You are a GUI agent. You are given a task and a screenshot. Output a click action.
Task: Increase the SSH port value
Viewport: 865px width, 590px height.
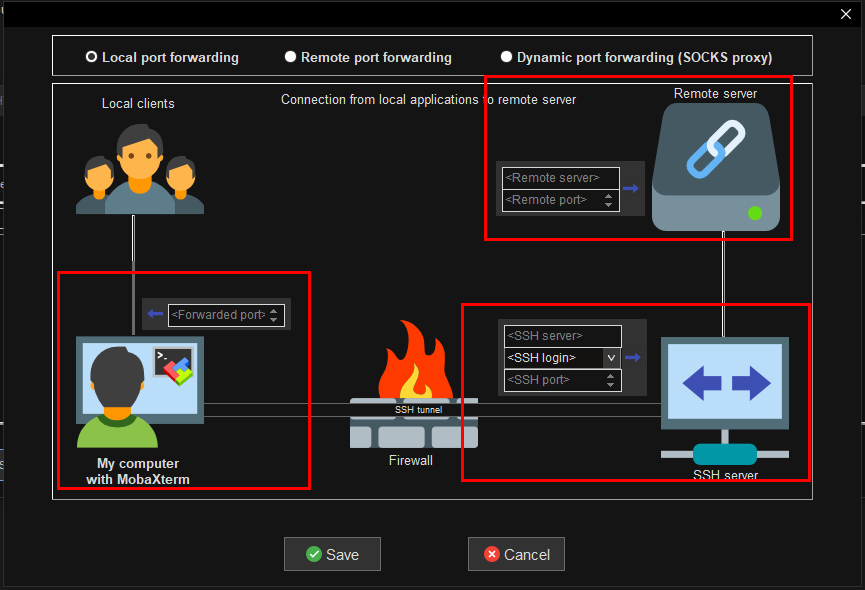point(611,376)
